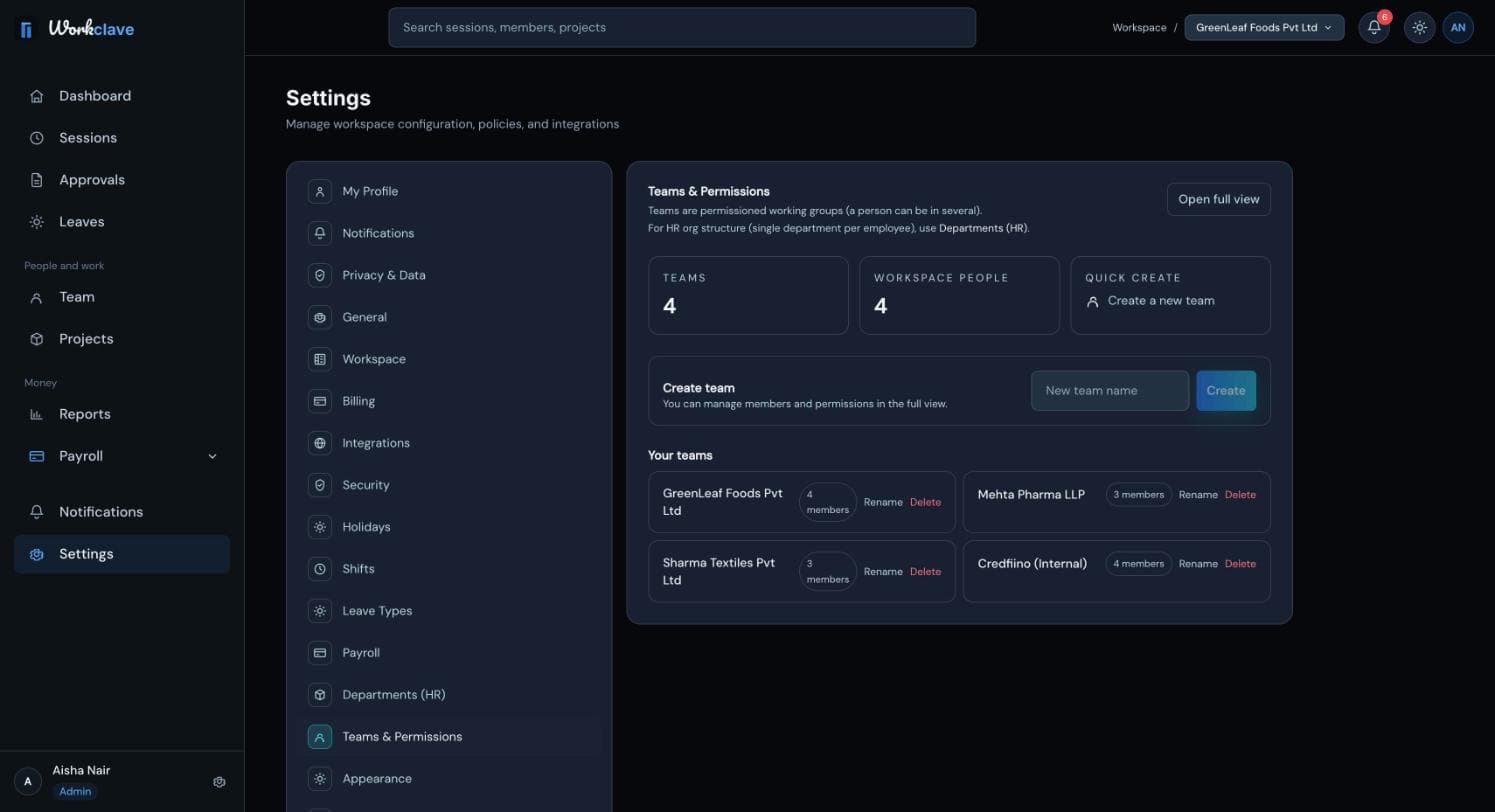This screenshot has height=812, width=1495.
Task: Click the Holidays sun icon
Action: [x=320, y=527]
